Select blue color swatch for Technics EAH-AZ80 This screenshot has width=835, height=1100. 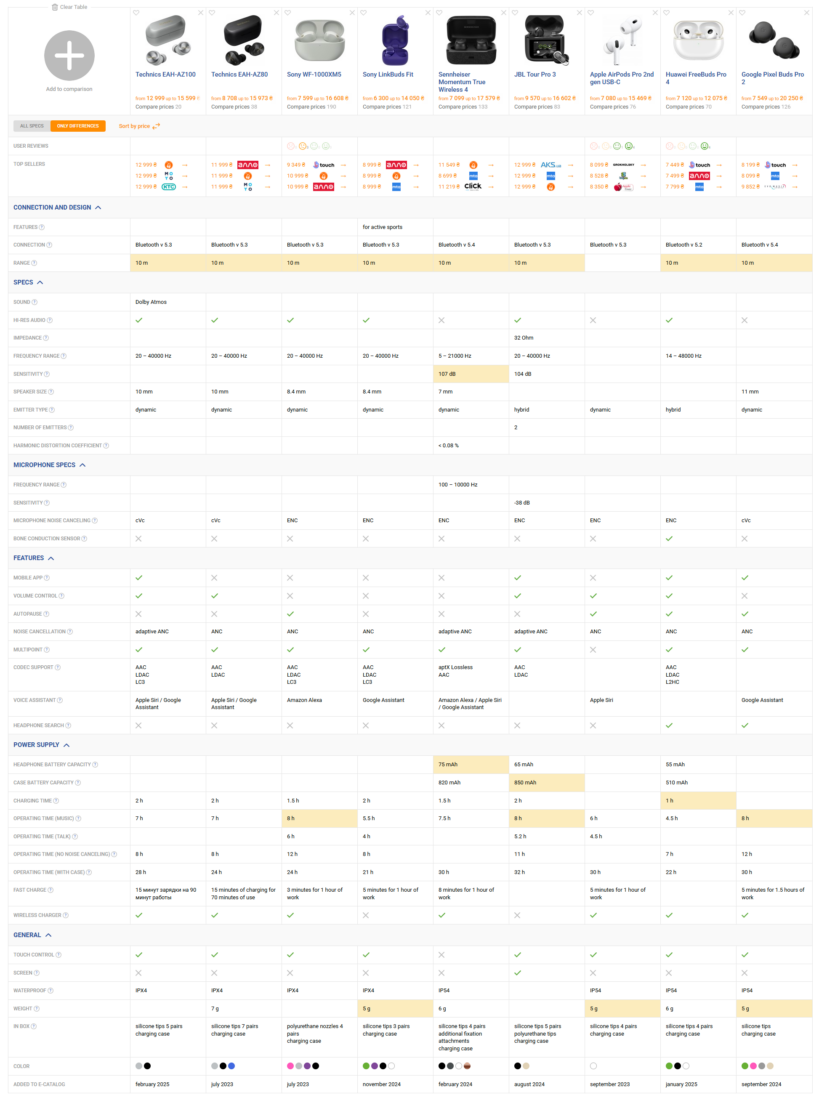[232, 1066]
